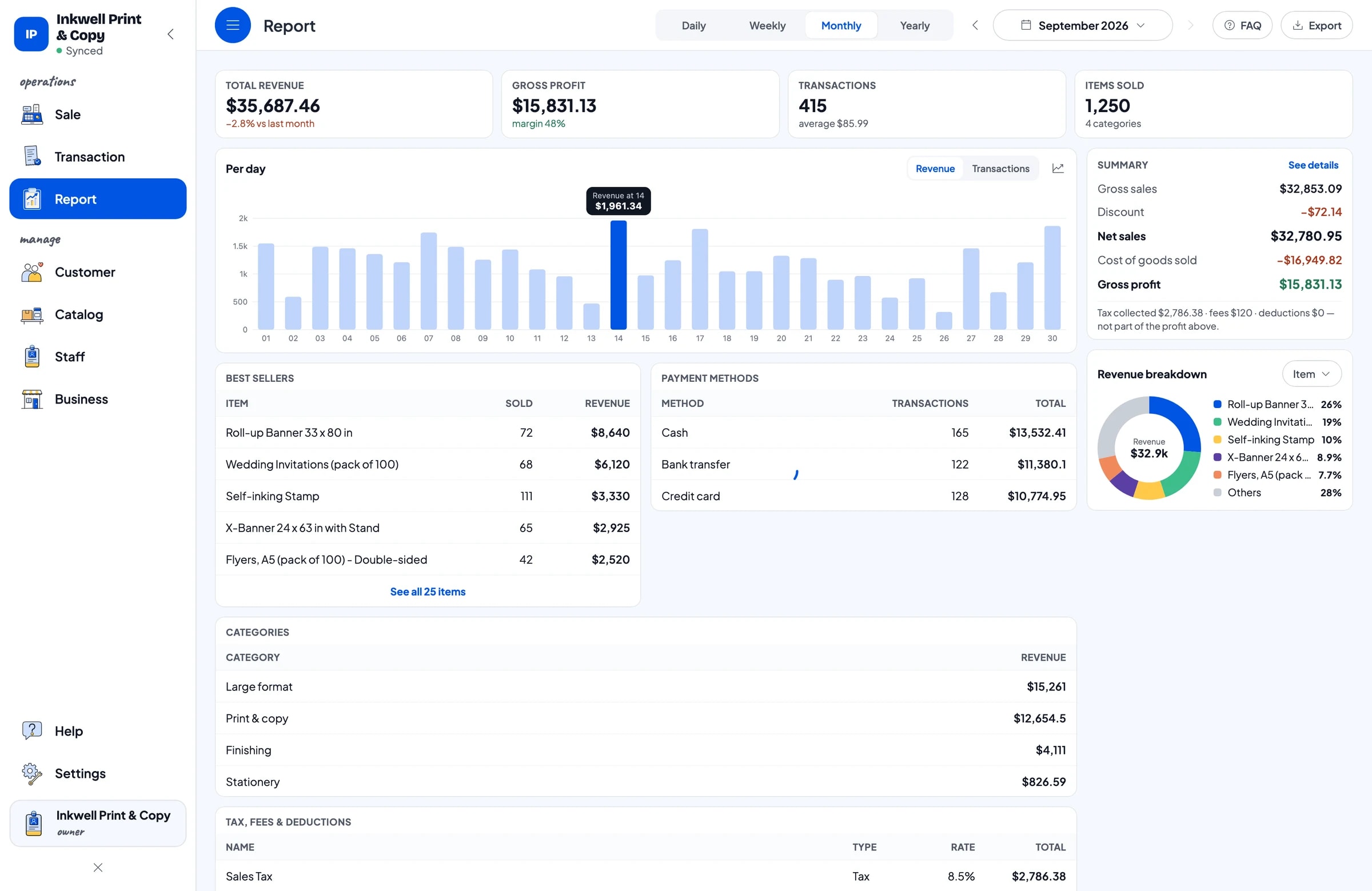
Task: Open the Catalog page
Action: (x=98, y=315)
